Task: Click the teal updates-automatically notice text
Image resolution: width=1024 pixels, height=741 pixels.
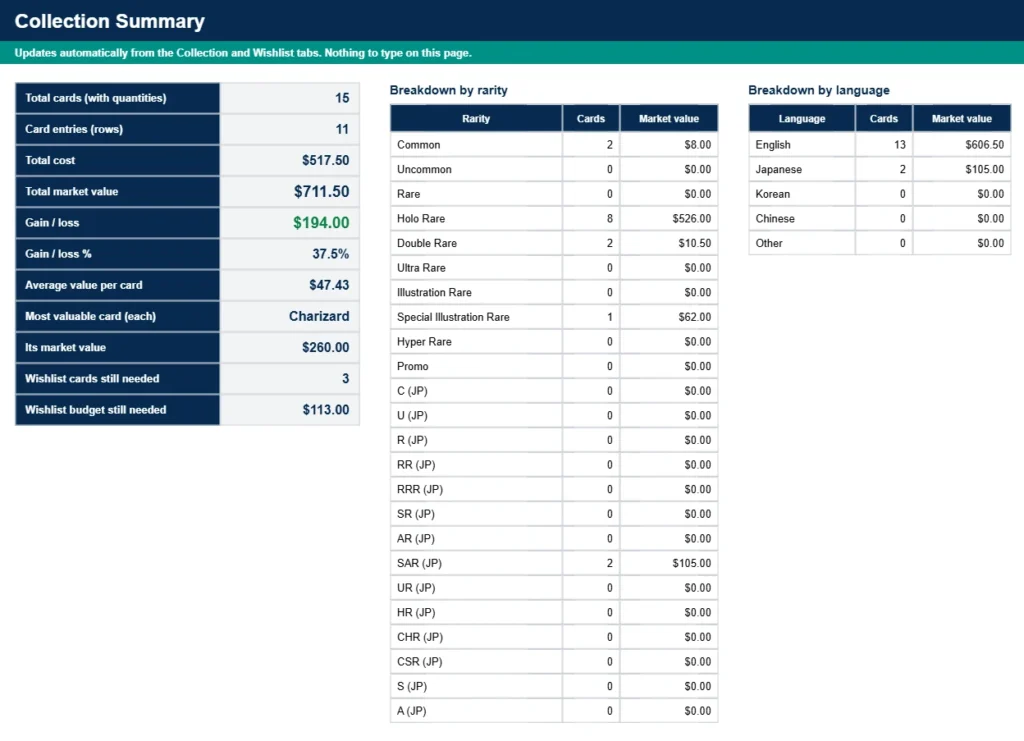Action: click(243, 53)
